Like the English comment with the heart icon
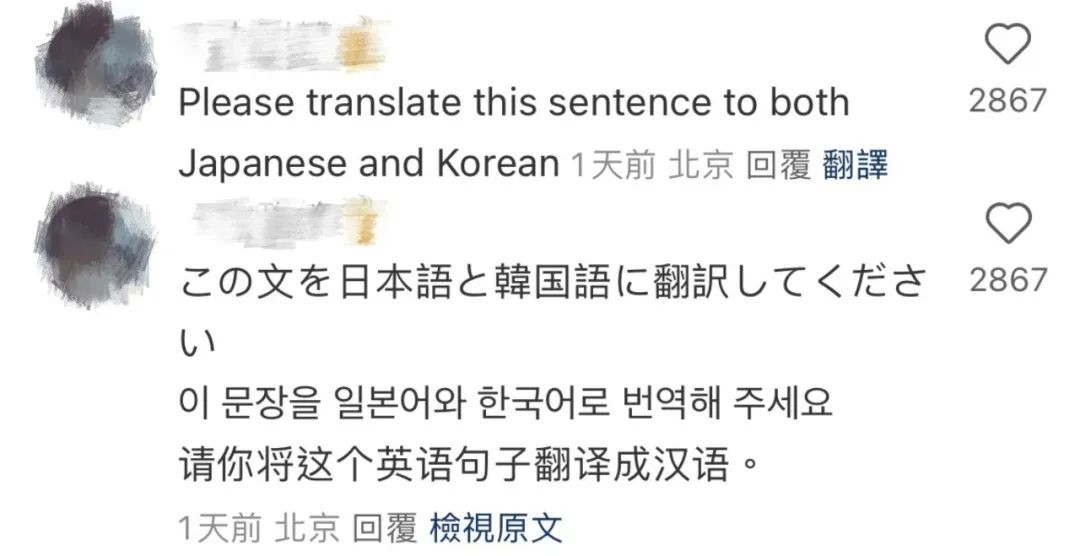The height and width of the screenshot is (556, 1080). tap(1008, 44)
